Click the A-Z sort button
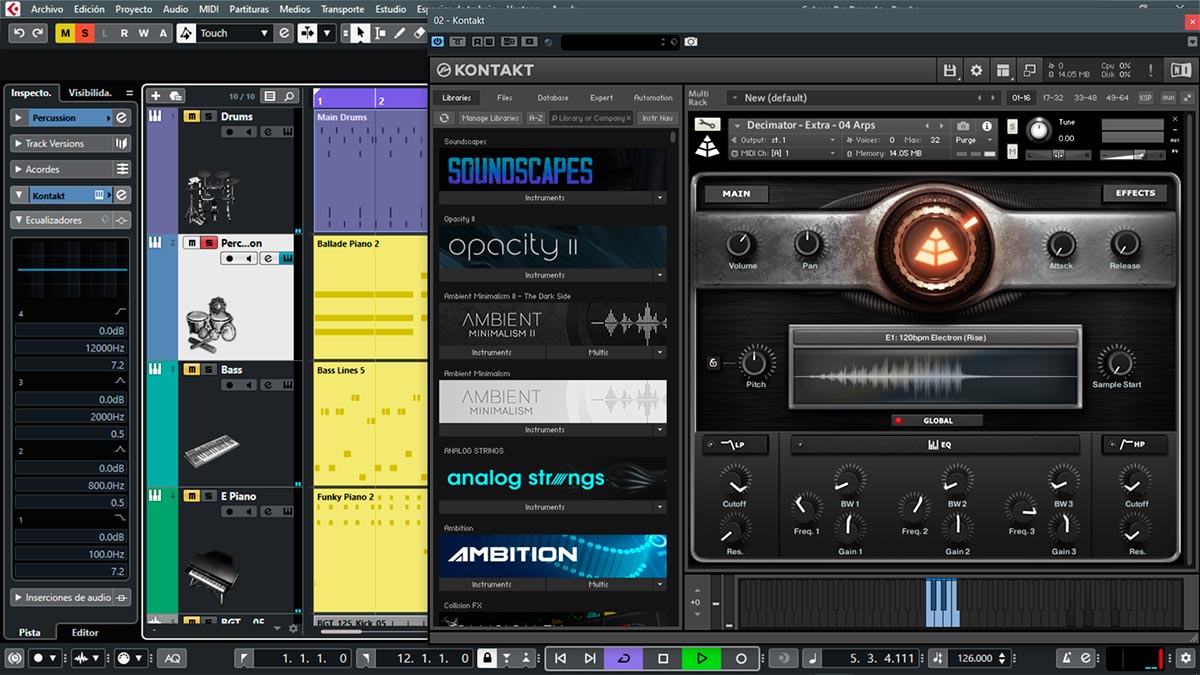 536,118
